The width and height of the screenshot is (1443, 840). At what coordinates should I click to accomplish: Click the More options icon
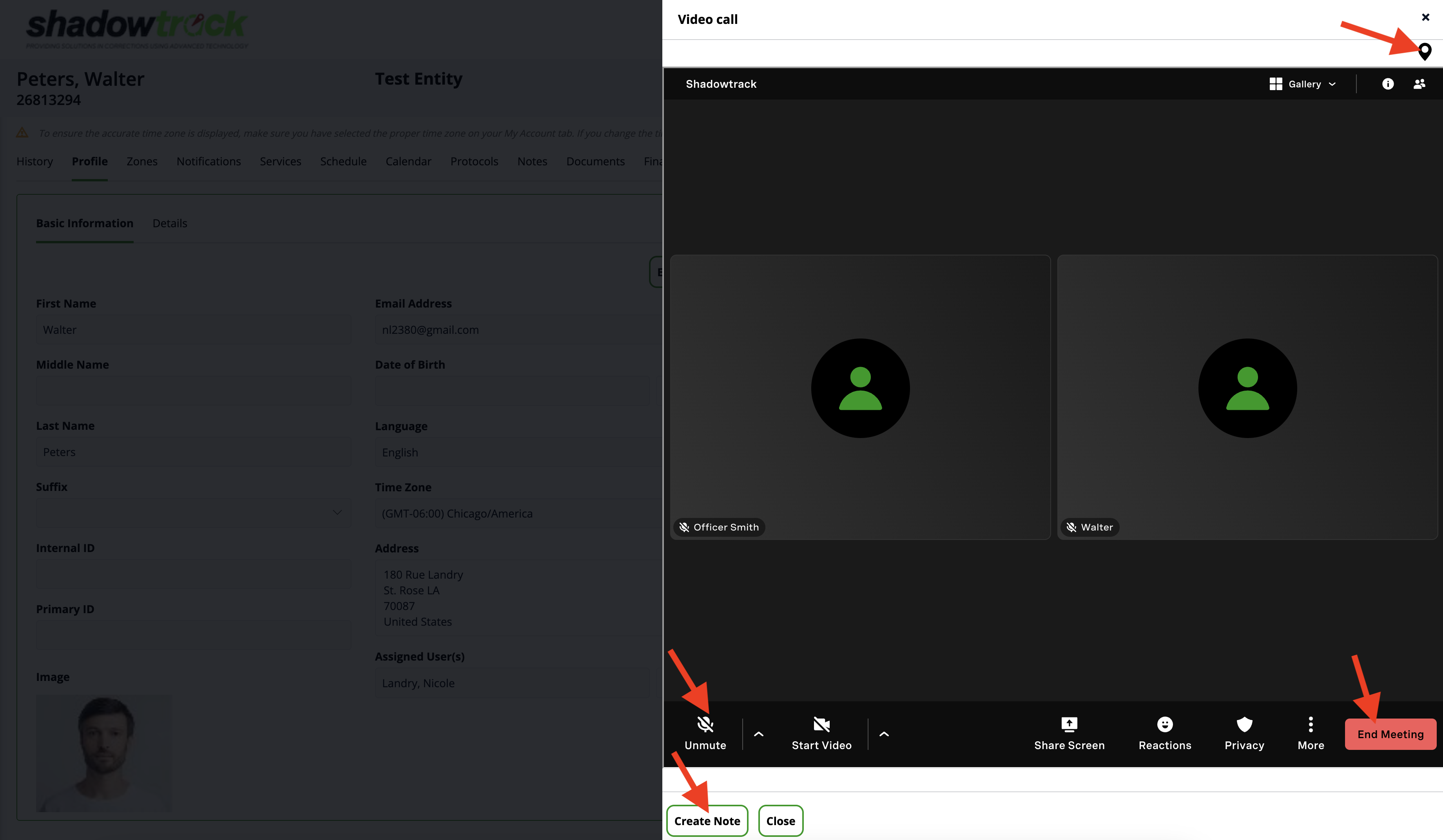click(x=1310, y=725)
